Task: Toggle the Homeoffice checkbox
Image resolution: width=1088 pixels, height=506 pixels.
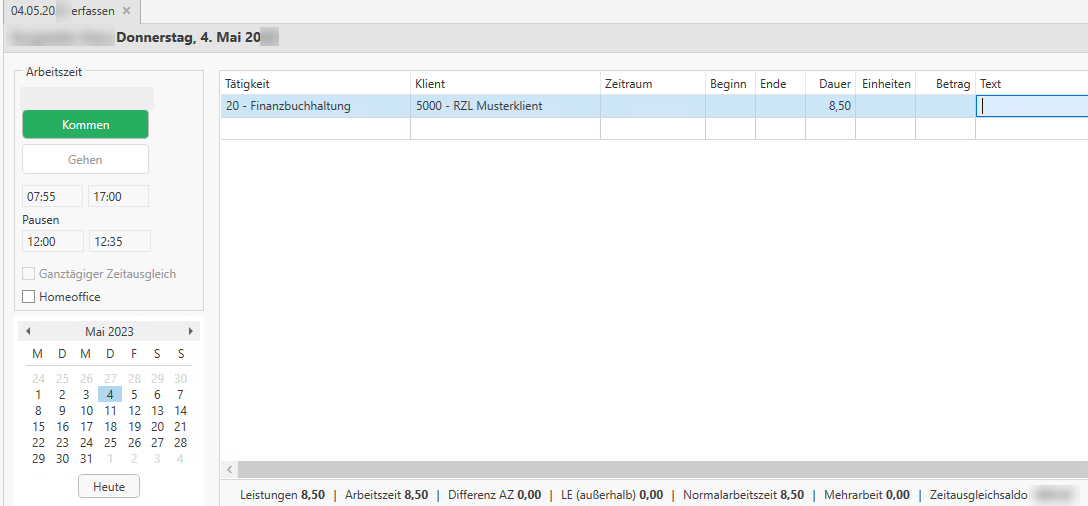Action: pos(29,297)
